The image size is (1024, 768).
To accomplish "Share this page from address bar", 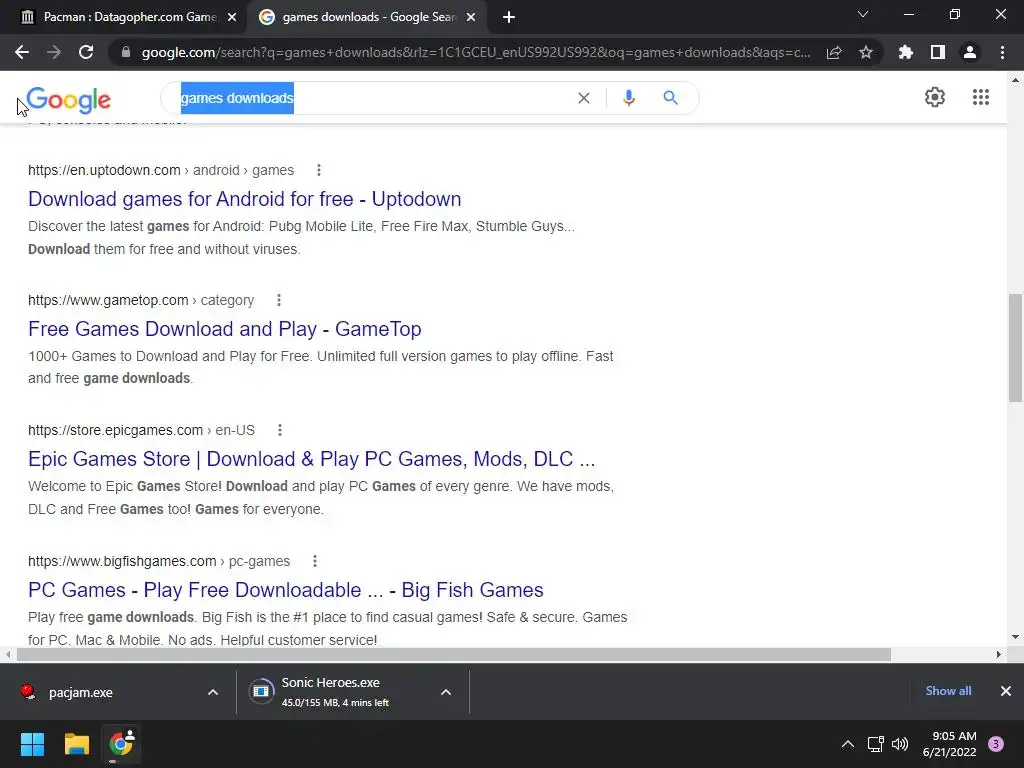I will (834, 52).
